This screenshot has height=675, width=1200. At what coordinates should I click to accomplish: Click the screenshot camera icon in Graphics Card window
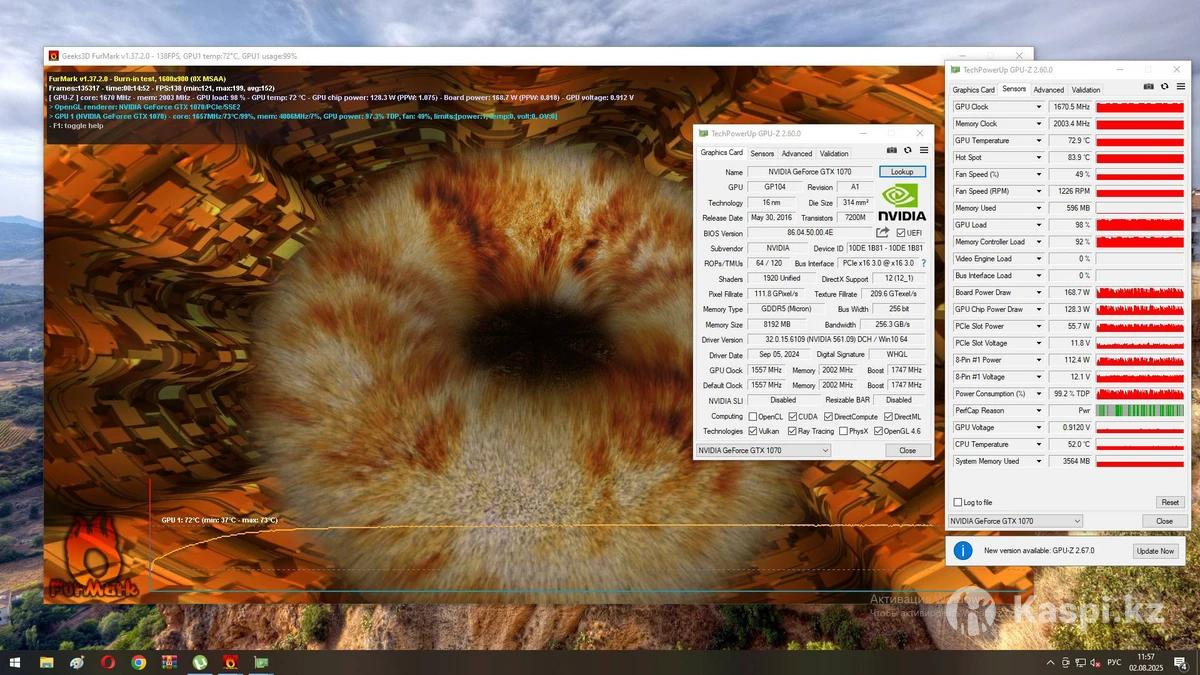point(892,151)
